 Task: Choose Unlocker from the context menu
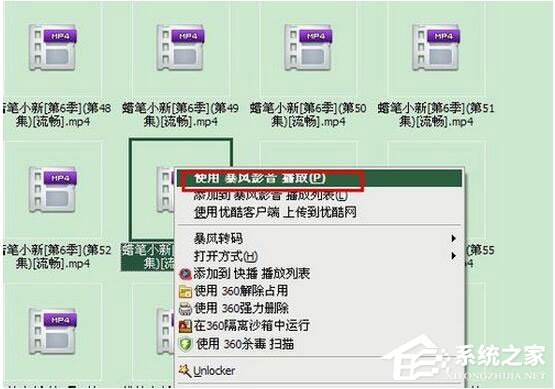(319, 371)
